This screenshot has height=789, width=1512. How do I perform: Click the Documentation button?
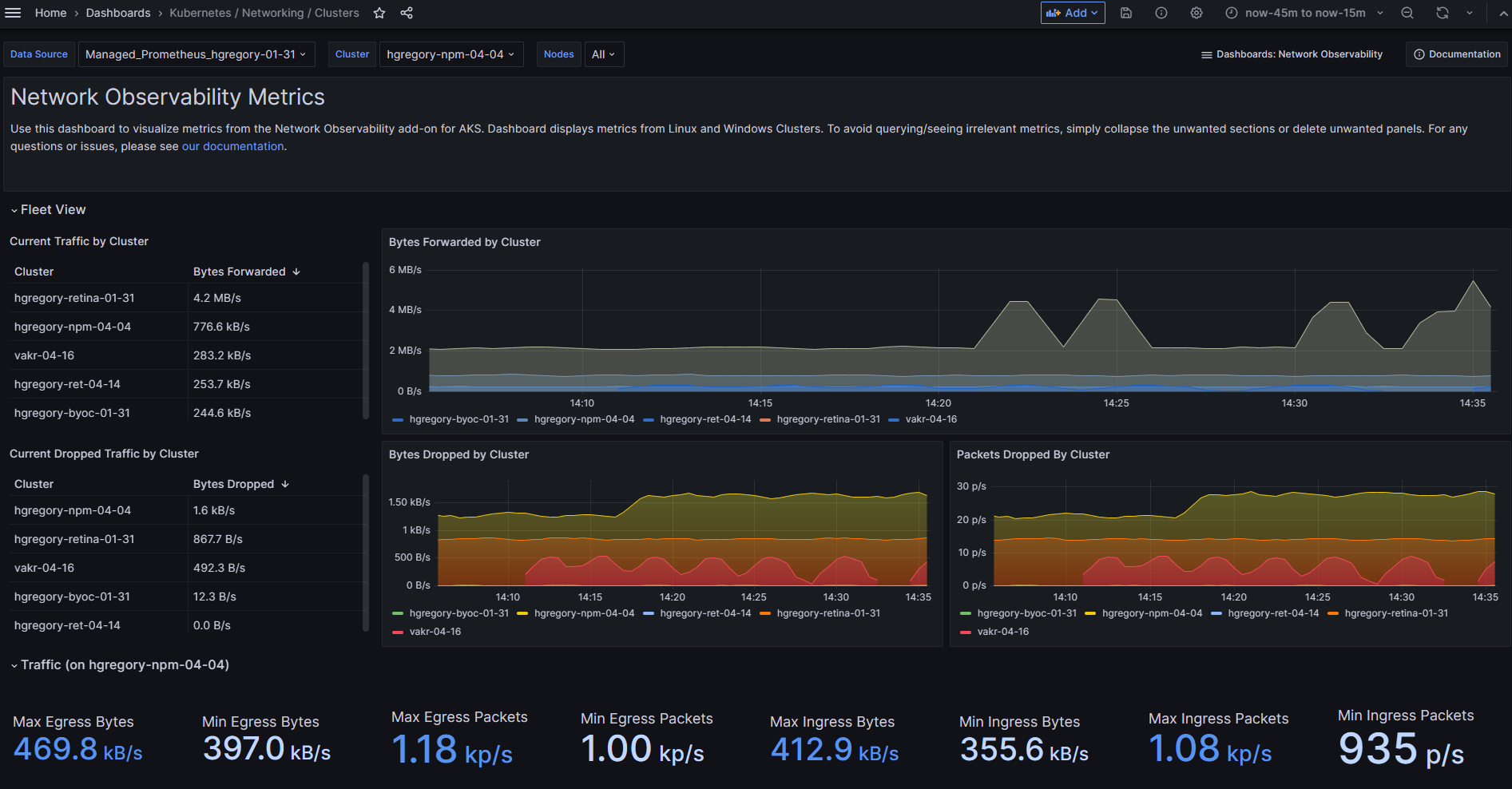(1457, 54)
